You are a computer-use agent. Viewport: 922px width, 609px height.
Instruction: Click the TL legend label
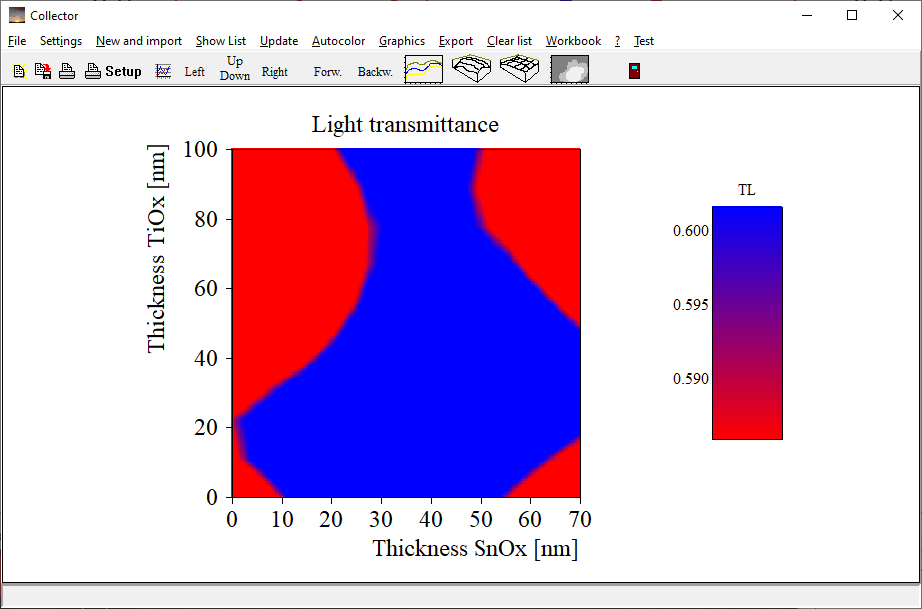(x=747, y=190)
